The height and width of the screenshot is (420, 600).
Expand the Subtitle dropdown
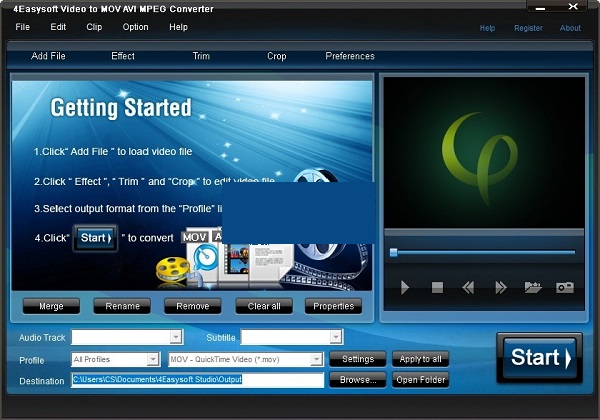[x=336, y=337]
